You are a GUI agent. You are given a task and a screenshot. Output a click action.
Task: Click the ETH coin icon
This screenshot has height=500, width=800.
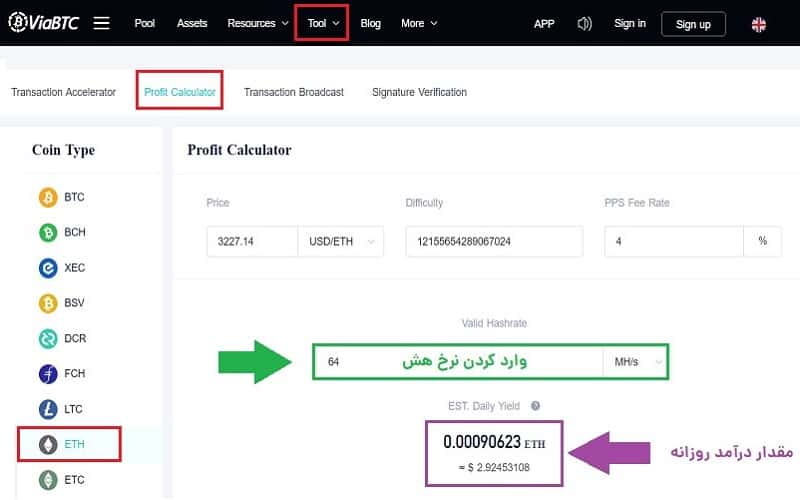48,444
